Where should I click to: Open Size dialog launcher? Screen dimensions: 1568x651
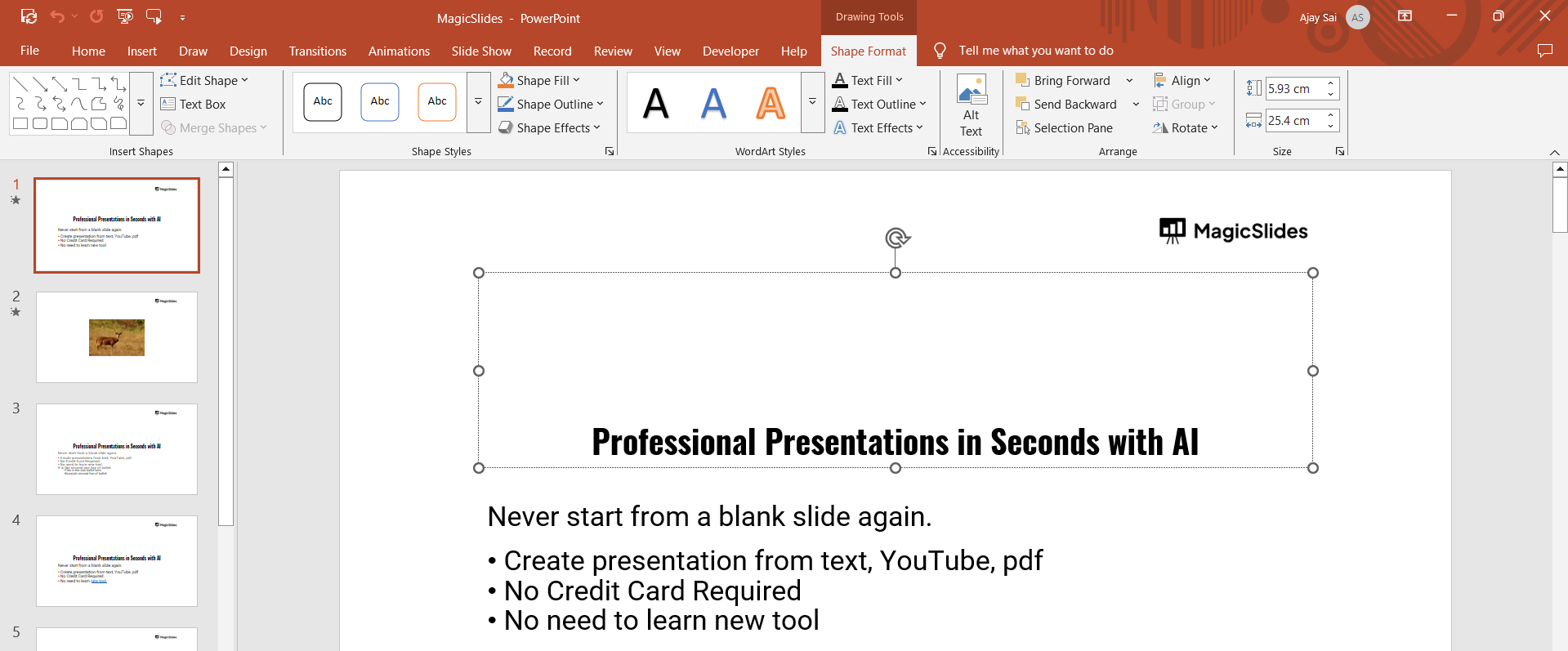pyautogui.click(x=1340, y=151)
